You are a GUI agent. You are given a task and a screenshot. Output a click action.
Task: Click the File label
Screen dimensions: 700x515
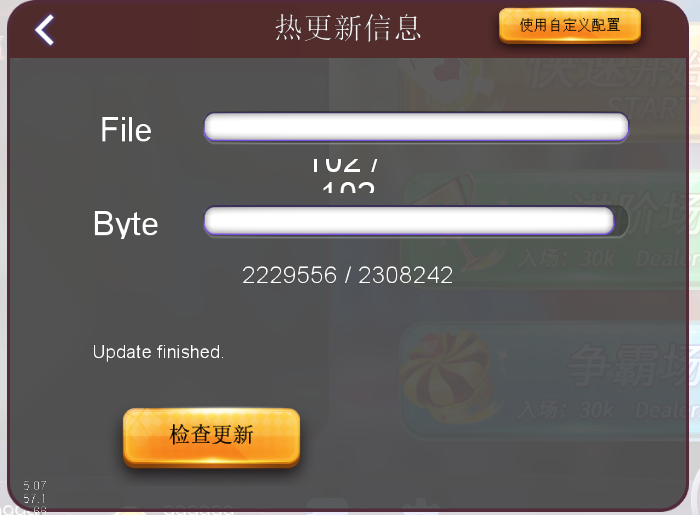click(126, 129)
